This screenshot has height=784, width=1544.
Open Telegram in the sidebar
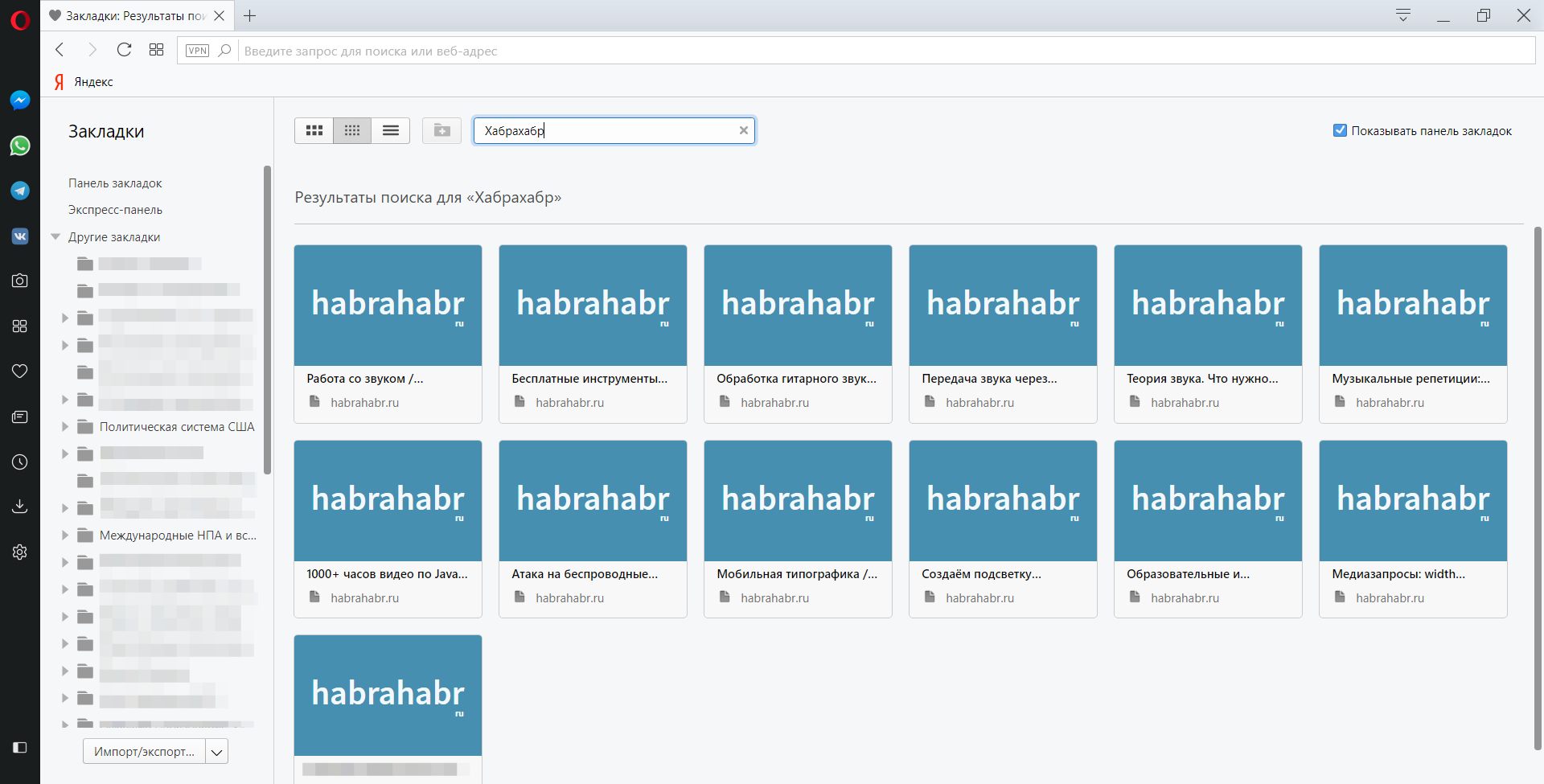pos(20,191)
